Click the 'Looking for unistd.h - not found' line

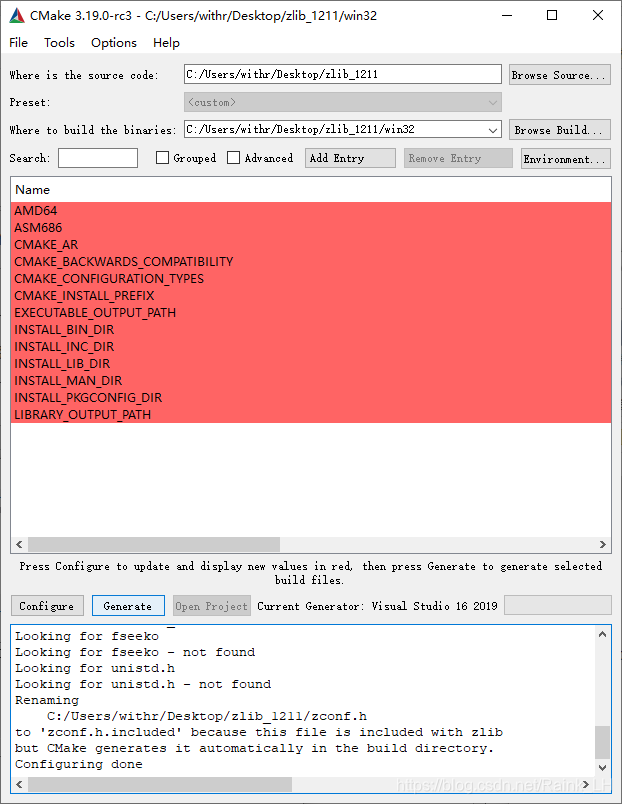[143, 684]
